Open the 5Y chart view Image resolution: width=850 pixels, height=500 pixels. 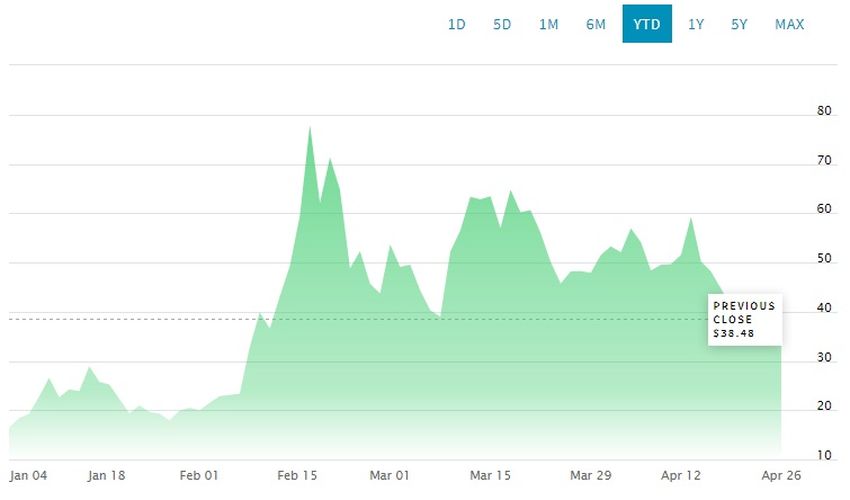(x=739, y=24)
